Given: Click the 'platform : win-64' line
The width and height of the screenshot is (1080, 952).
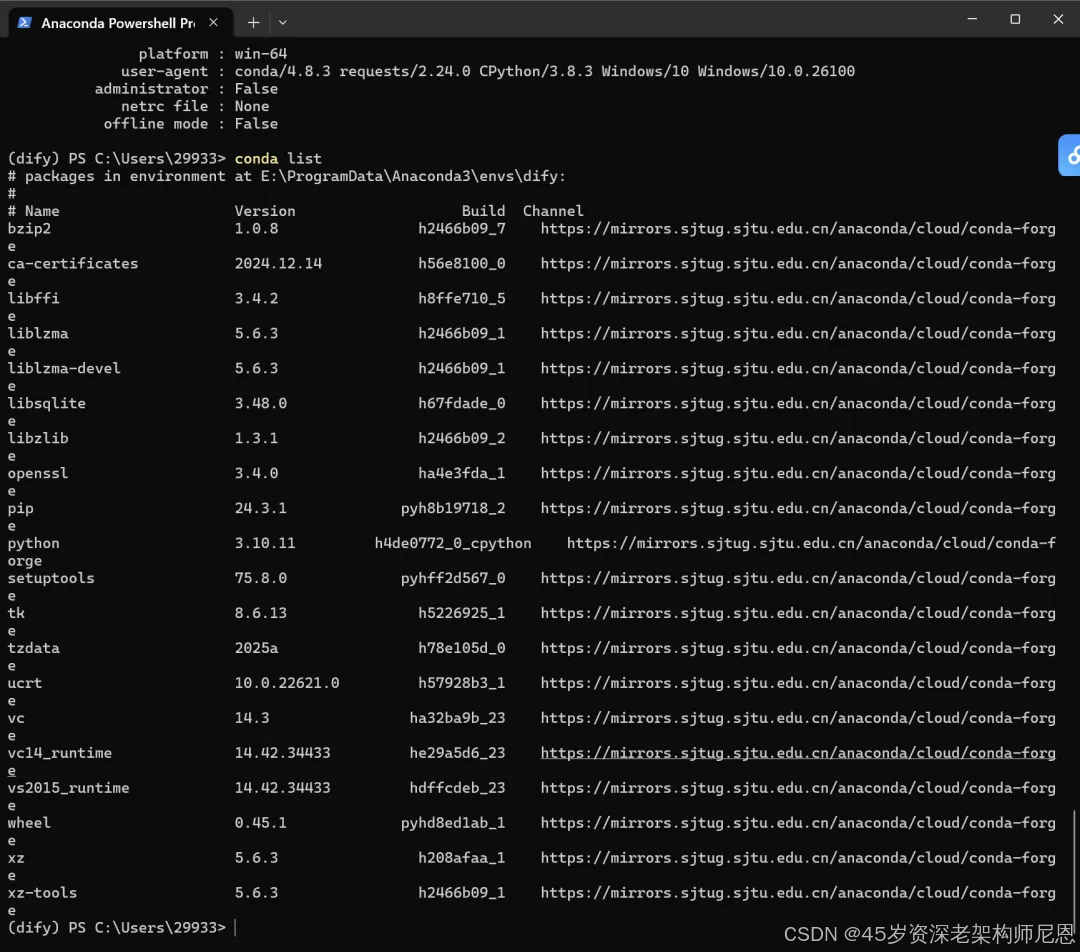Looking at the screenshot, I should (x=213, y=54).
